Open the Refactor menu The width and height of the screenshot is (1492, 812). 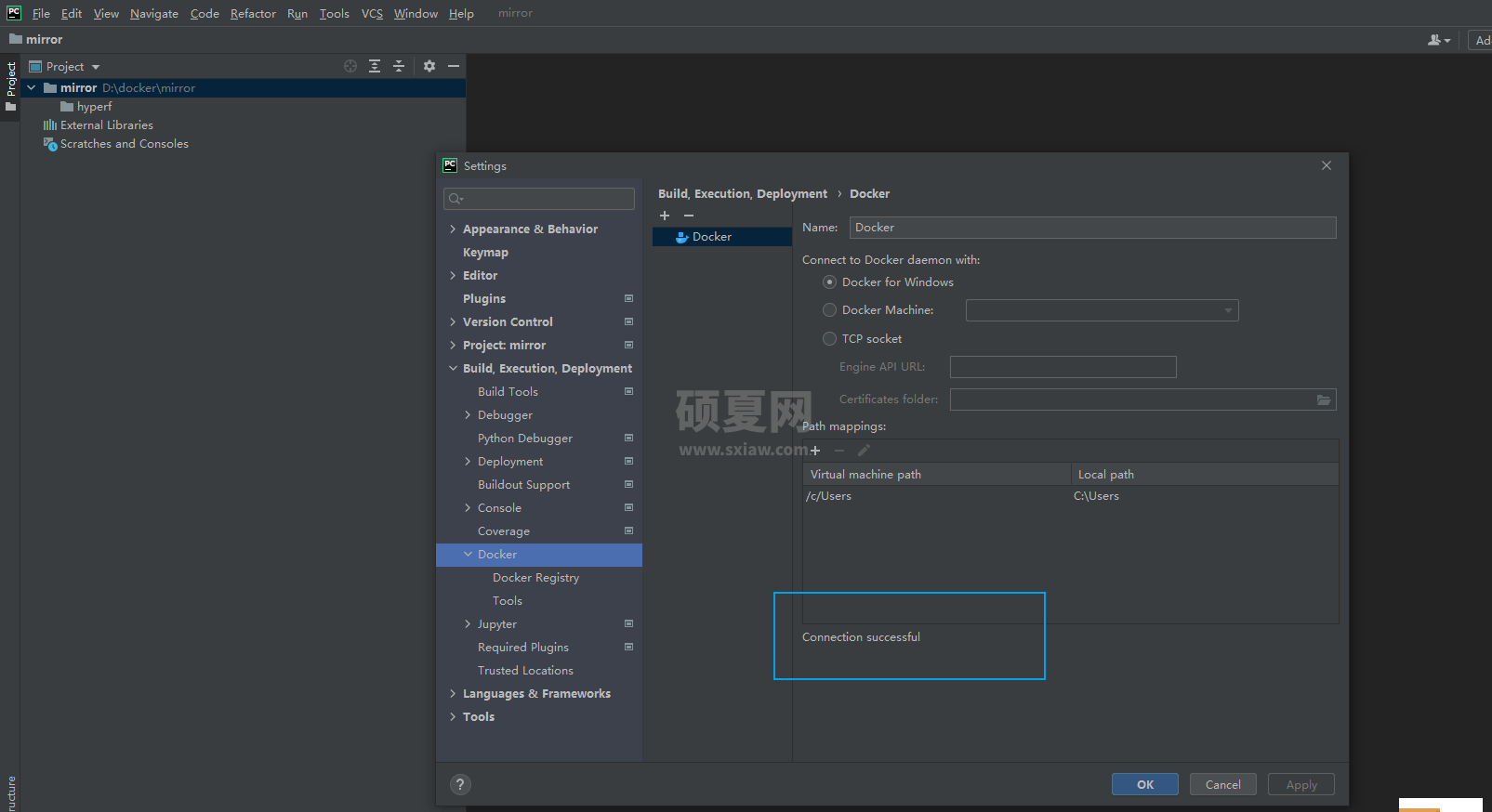click(x=253, y=14)
